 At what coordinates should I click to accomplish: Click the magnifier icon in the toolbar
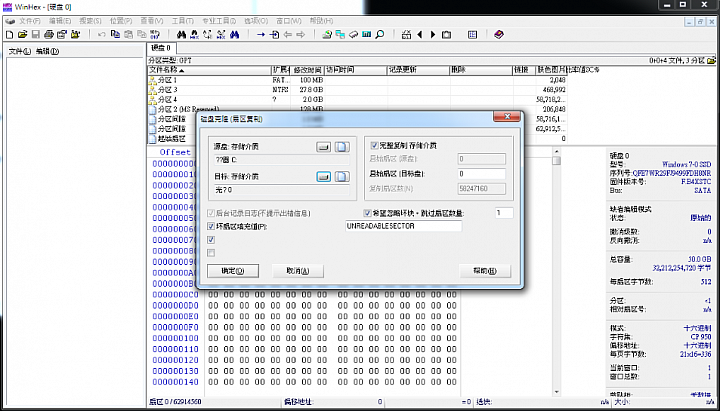(x=380, y=34)
